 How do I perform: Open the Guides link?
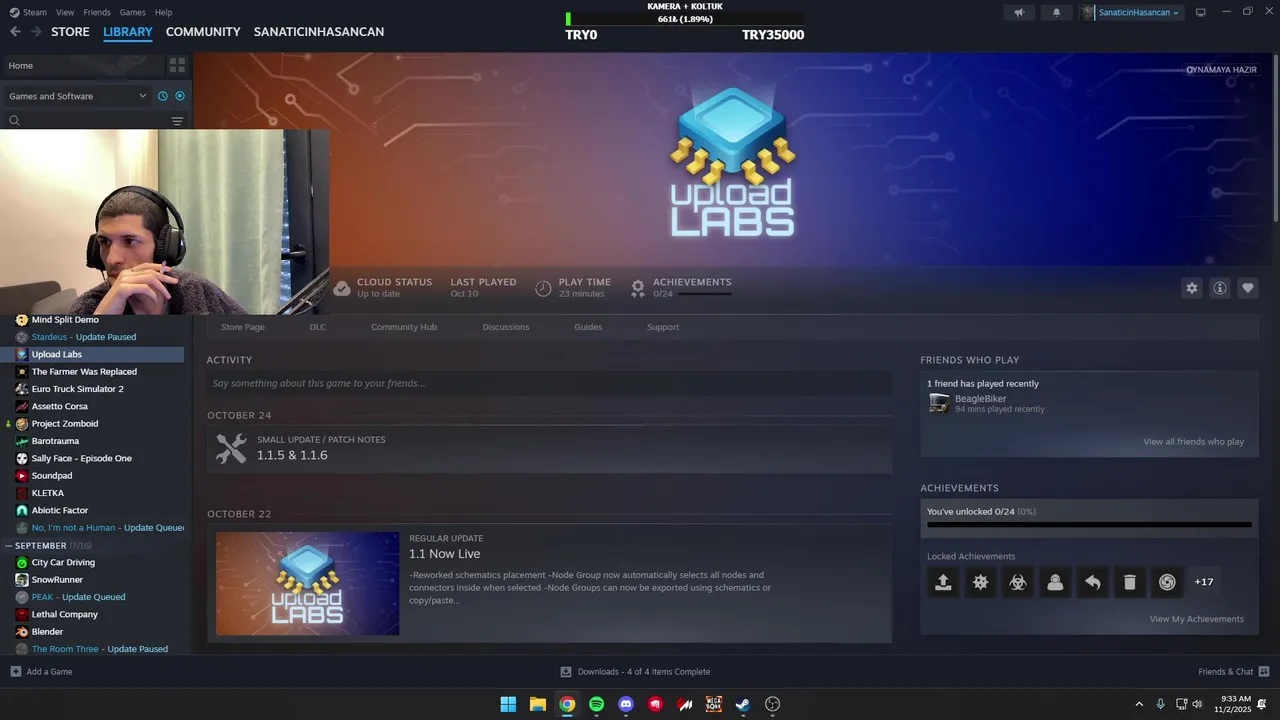tap(588, 327)
